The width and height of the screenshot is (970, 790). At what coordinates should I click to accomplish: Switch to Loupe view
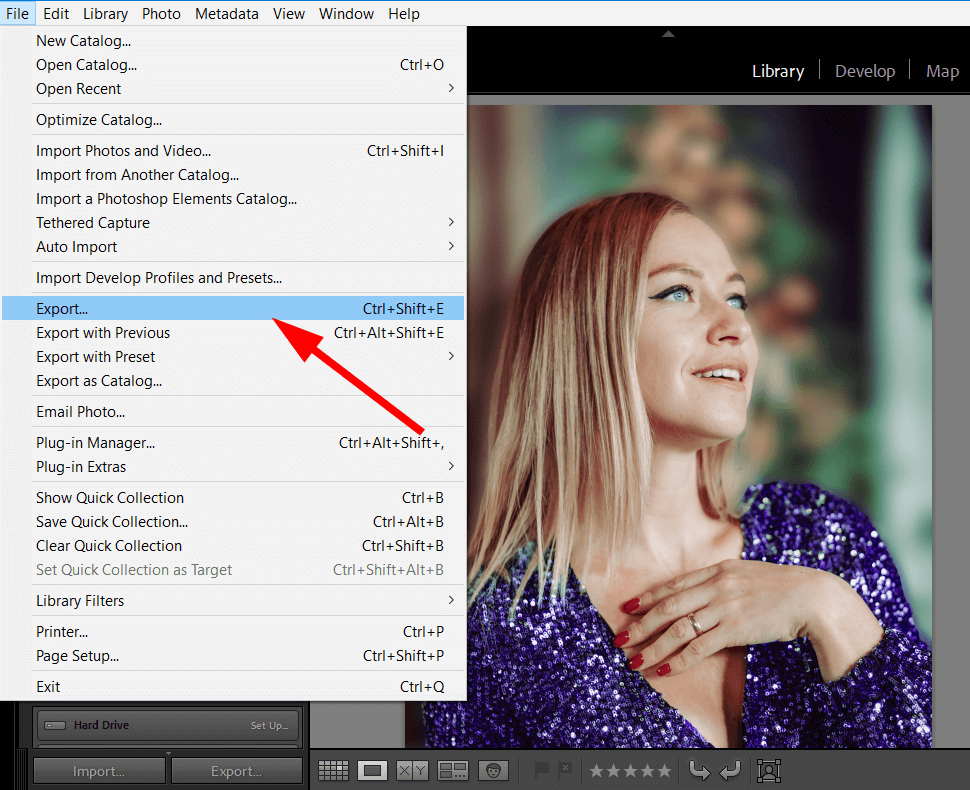[x=372, y=770]
